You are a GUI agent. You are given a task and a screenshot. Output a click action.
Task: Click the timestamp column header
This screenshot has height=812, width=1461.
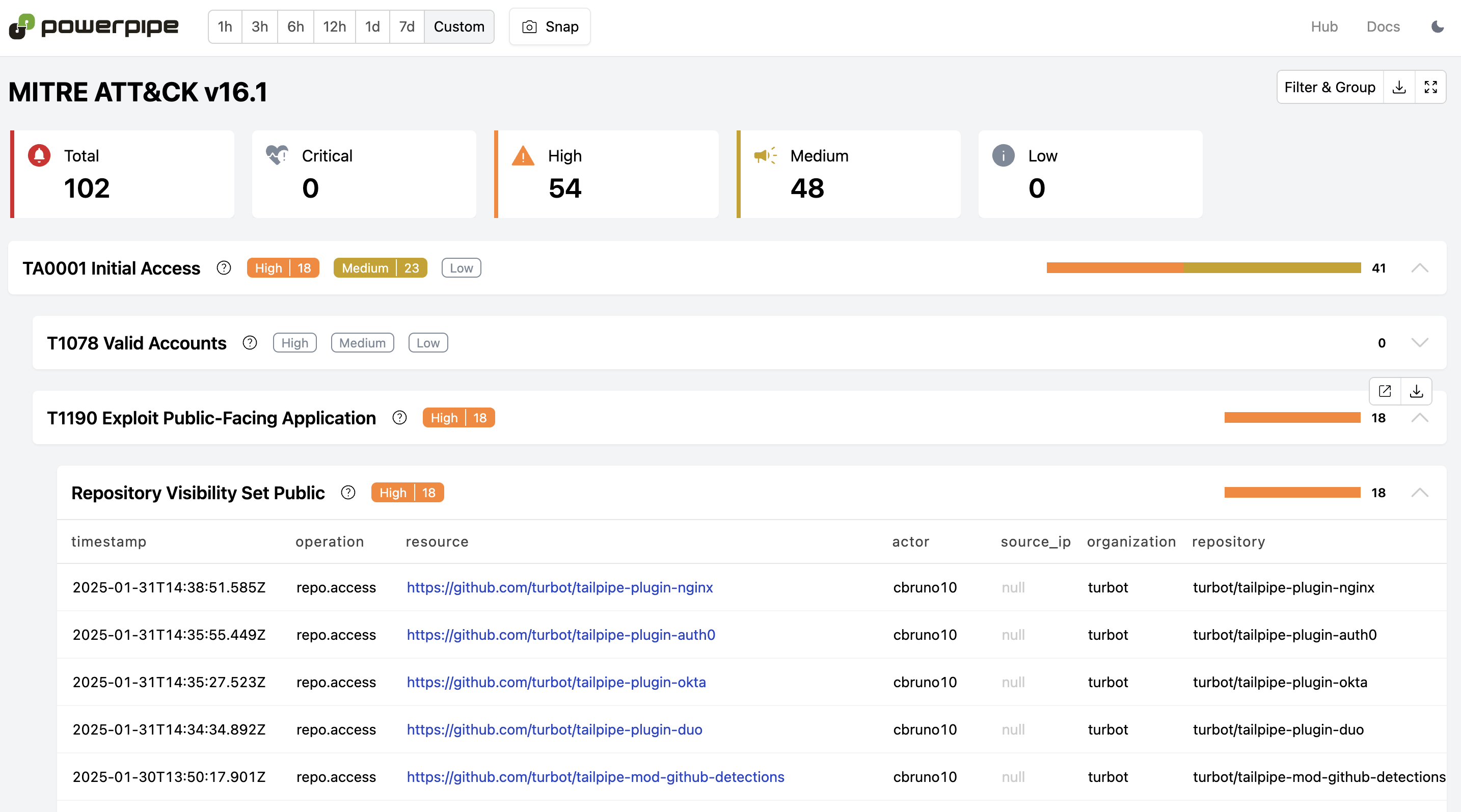tap(109, 542)
